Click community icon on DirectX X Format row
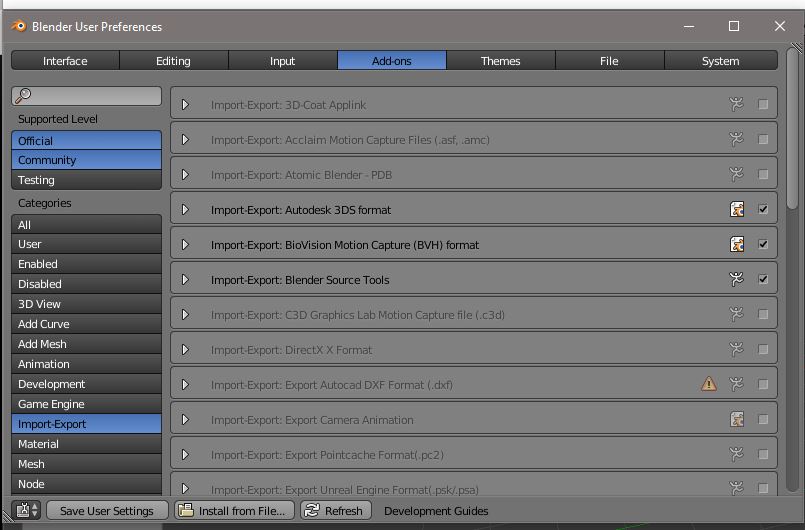805x530 pixels. tap(736, 349)
